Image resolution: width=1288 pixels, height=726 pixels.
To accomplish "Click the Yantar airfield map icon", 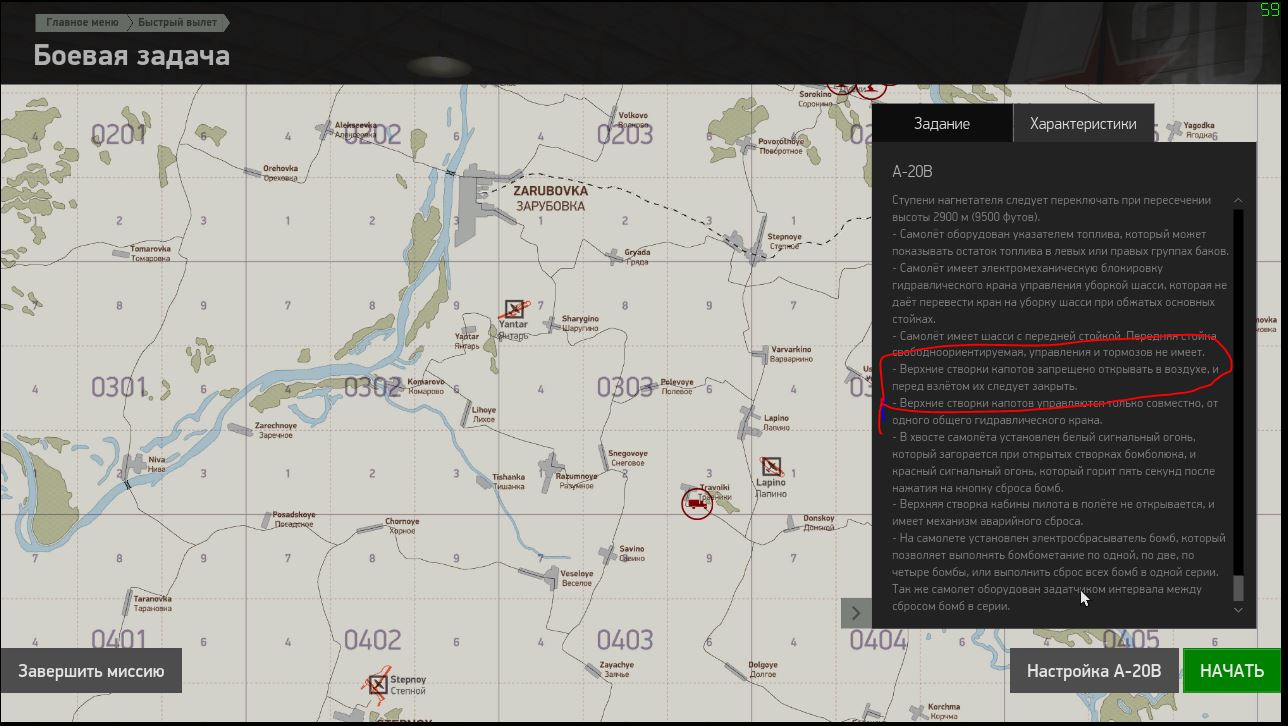I will [x=514, y=308].
